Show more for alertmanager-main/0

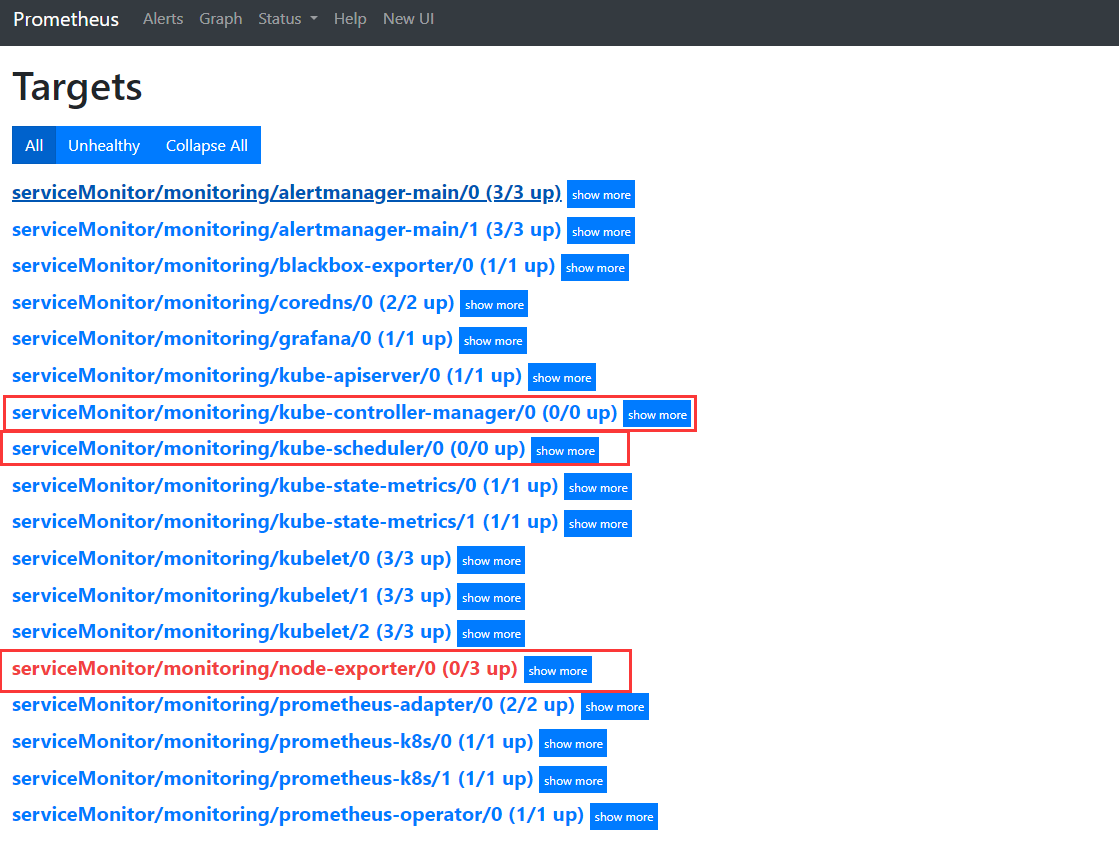coord(601,194)
